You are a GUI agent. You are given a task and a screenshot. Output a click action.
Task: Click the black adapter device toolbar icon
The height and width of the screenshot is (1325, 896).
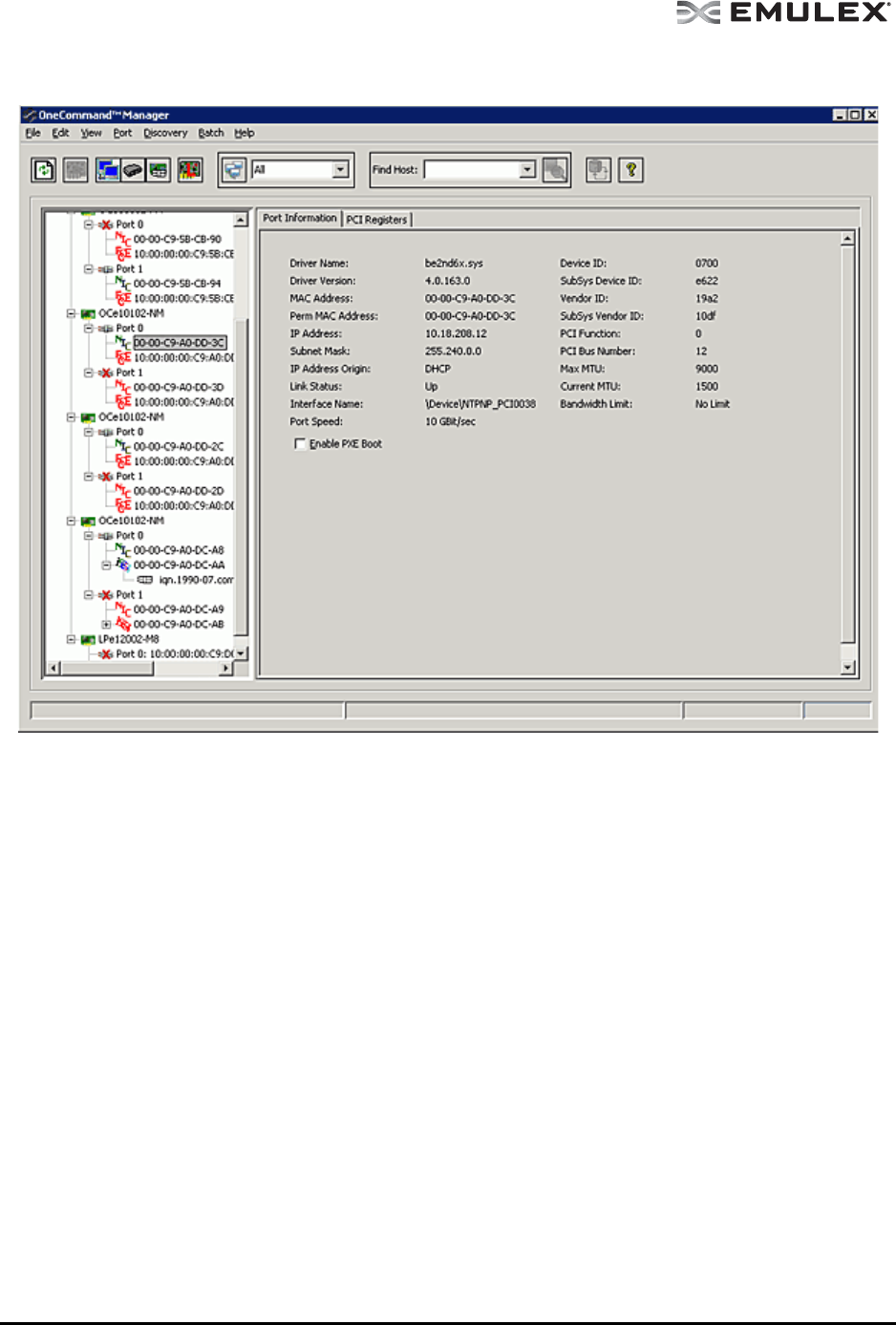click(133, 170)
